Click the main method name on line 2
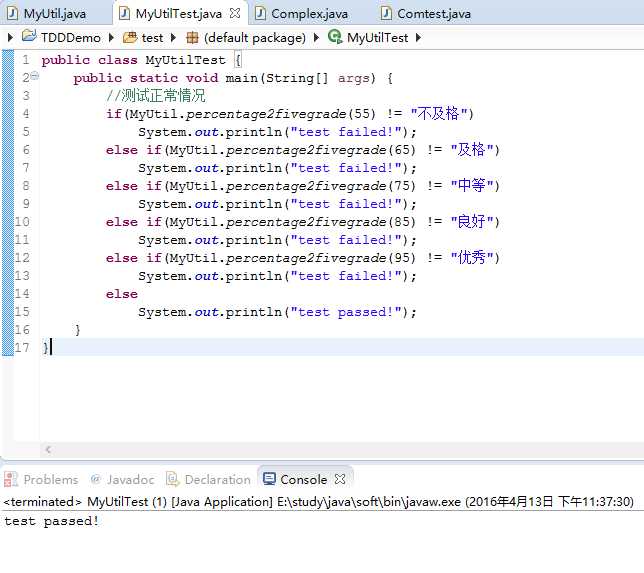 (x=242, y=78)
